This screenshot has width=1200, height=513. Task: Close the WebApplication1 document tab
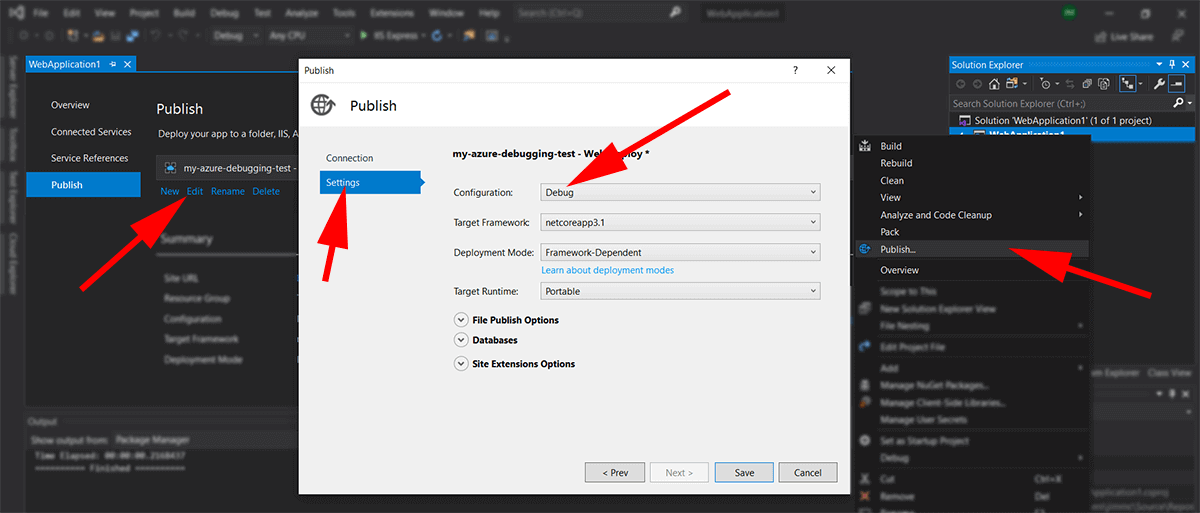click(128, 64)
